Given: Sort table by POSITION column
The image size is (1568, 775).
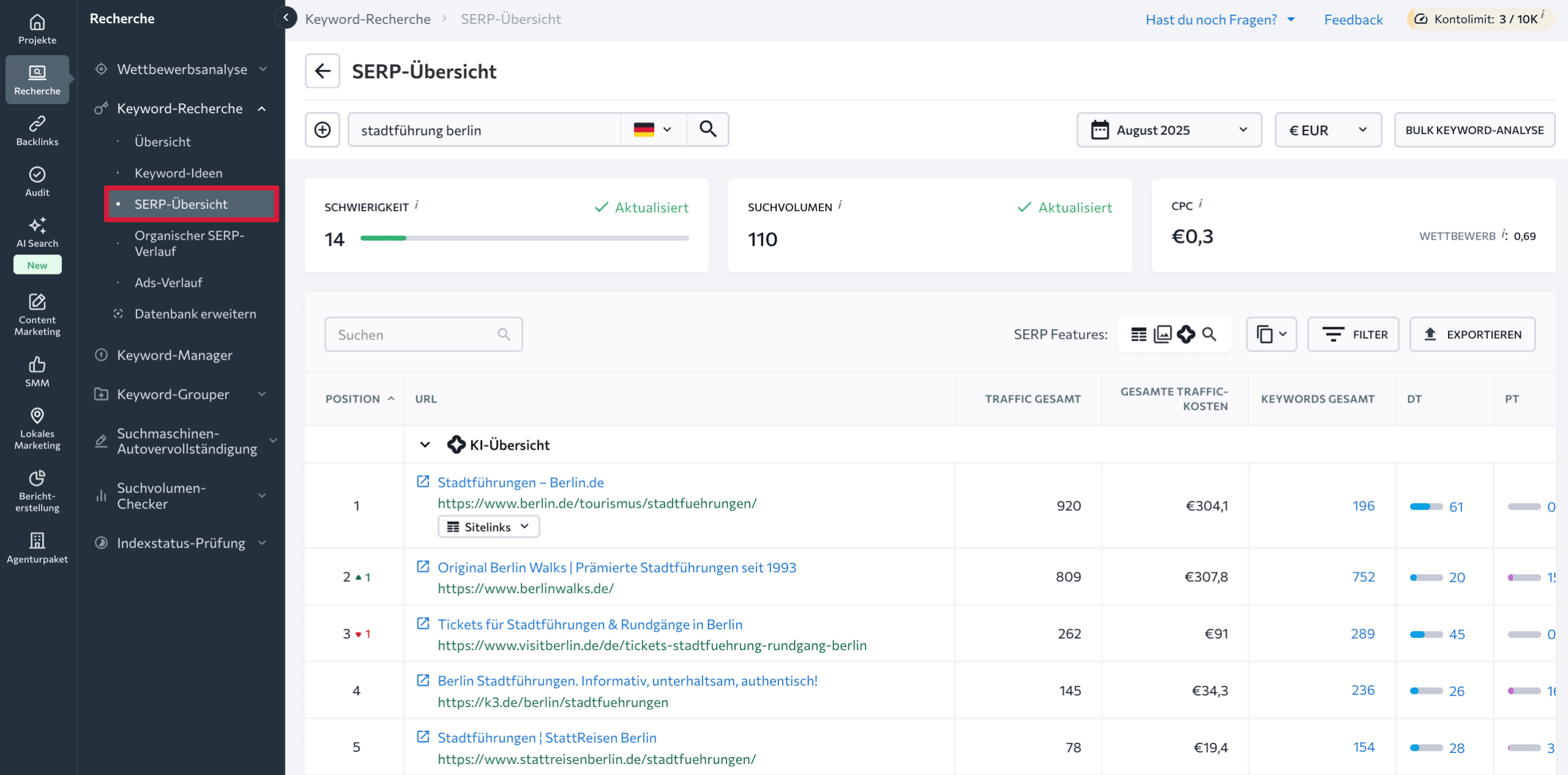Looking at the screenshot, I should coord(360,399).
